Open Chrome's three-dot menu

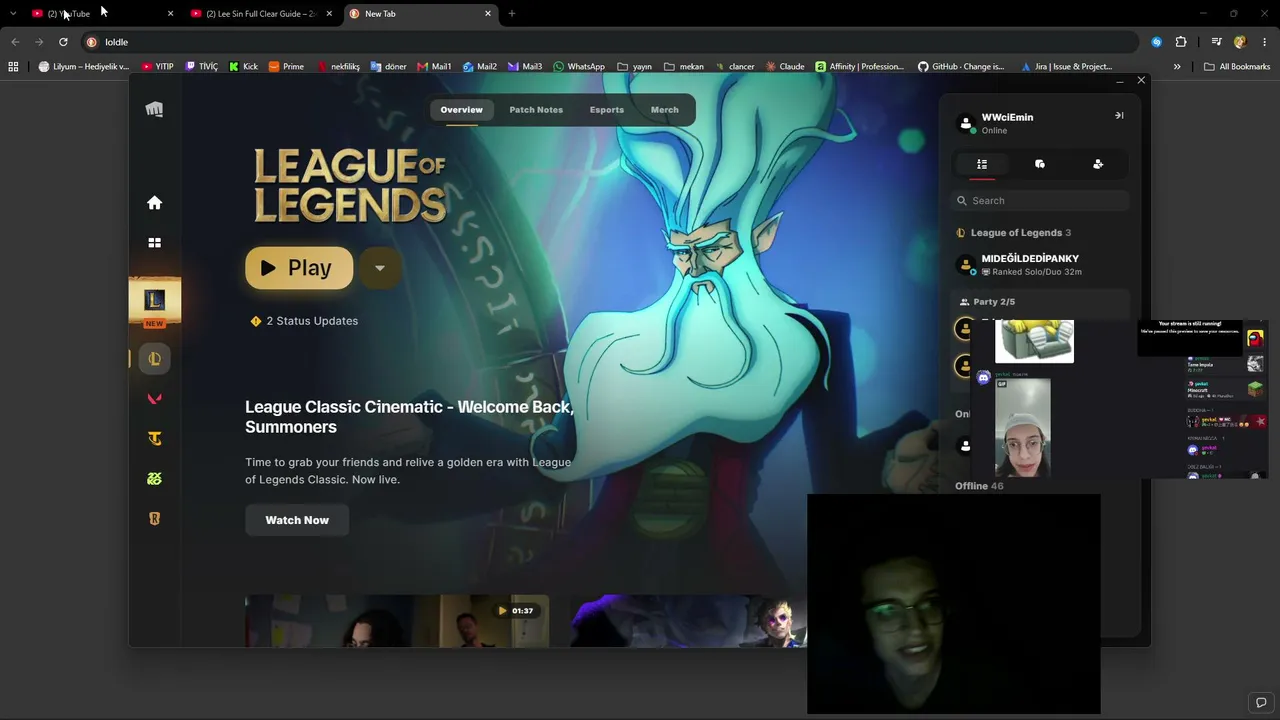[x=1265, y=42]
